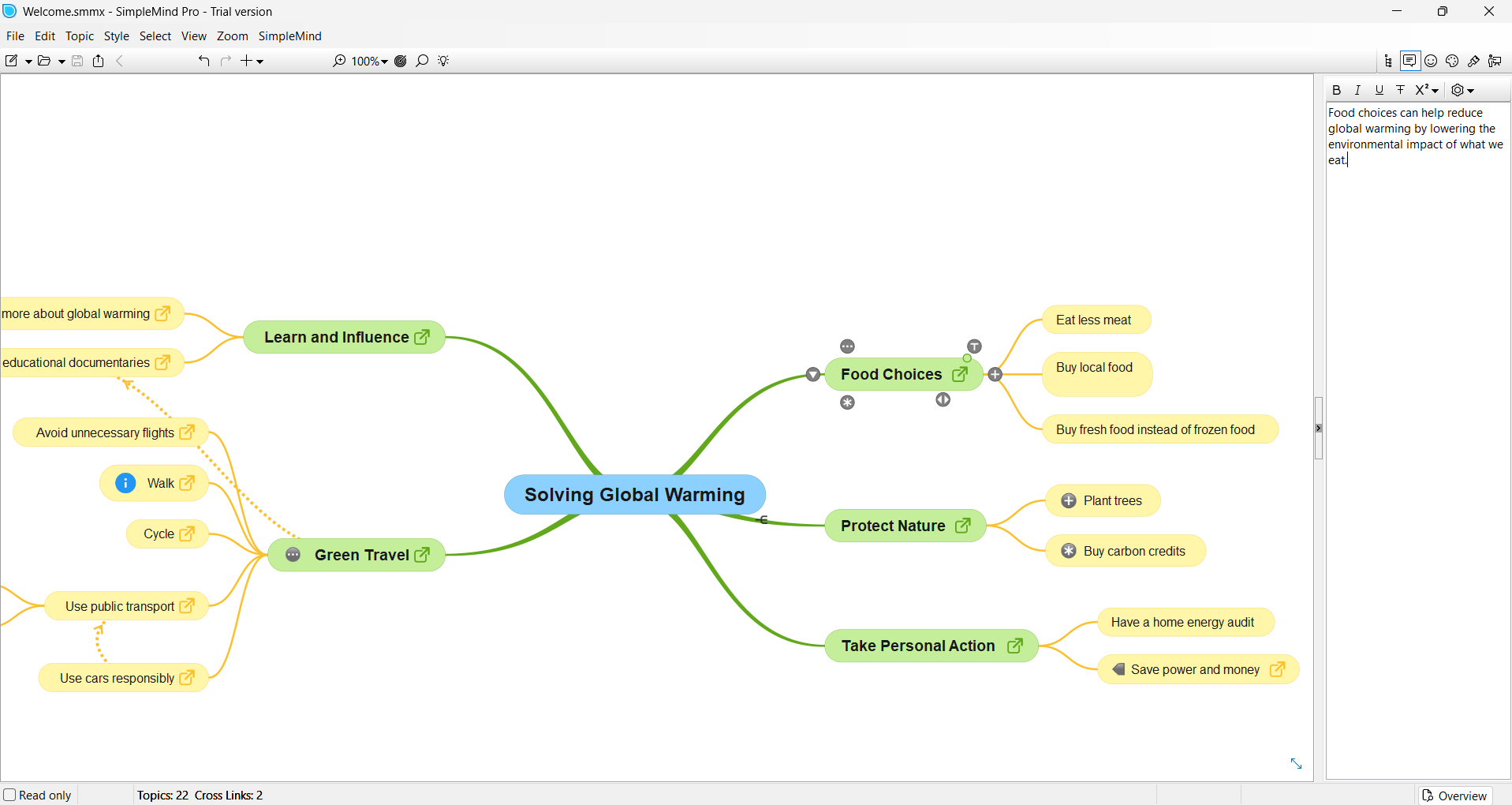Toggle the notes panel button
Viewport: 1512px width, 805px height.
pyautogui.click(x=1409, y=61)
